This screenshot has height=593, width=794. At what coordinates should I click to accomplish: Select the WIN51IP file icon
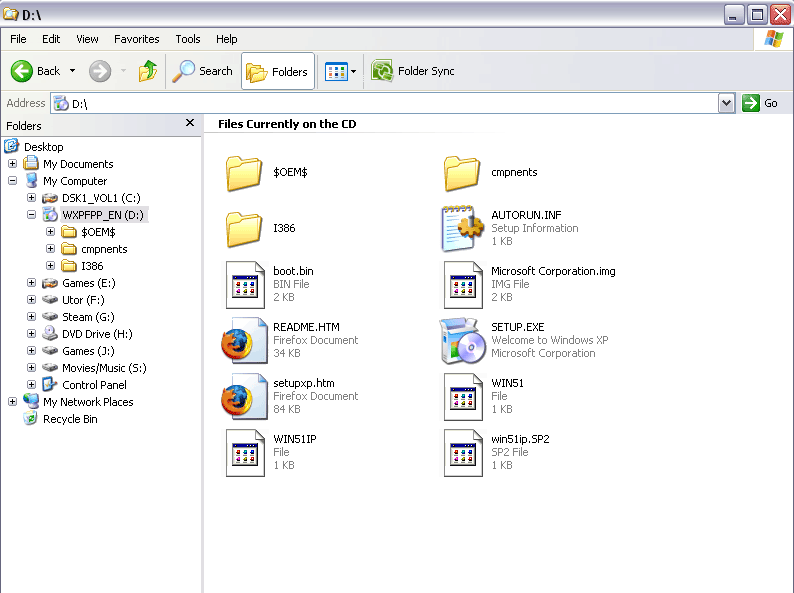click(x=245, y=453)
